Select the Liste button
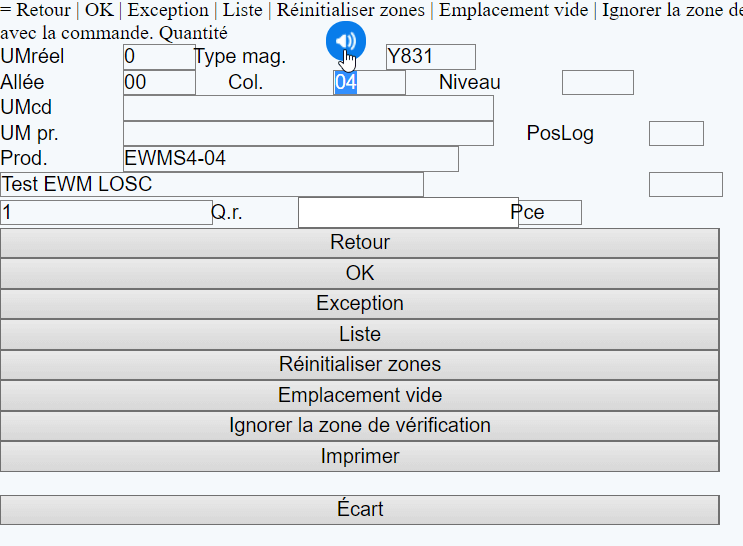Screen dimensions: 743x546 point(360,335)
